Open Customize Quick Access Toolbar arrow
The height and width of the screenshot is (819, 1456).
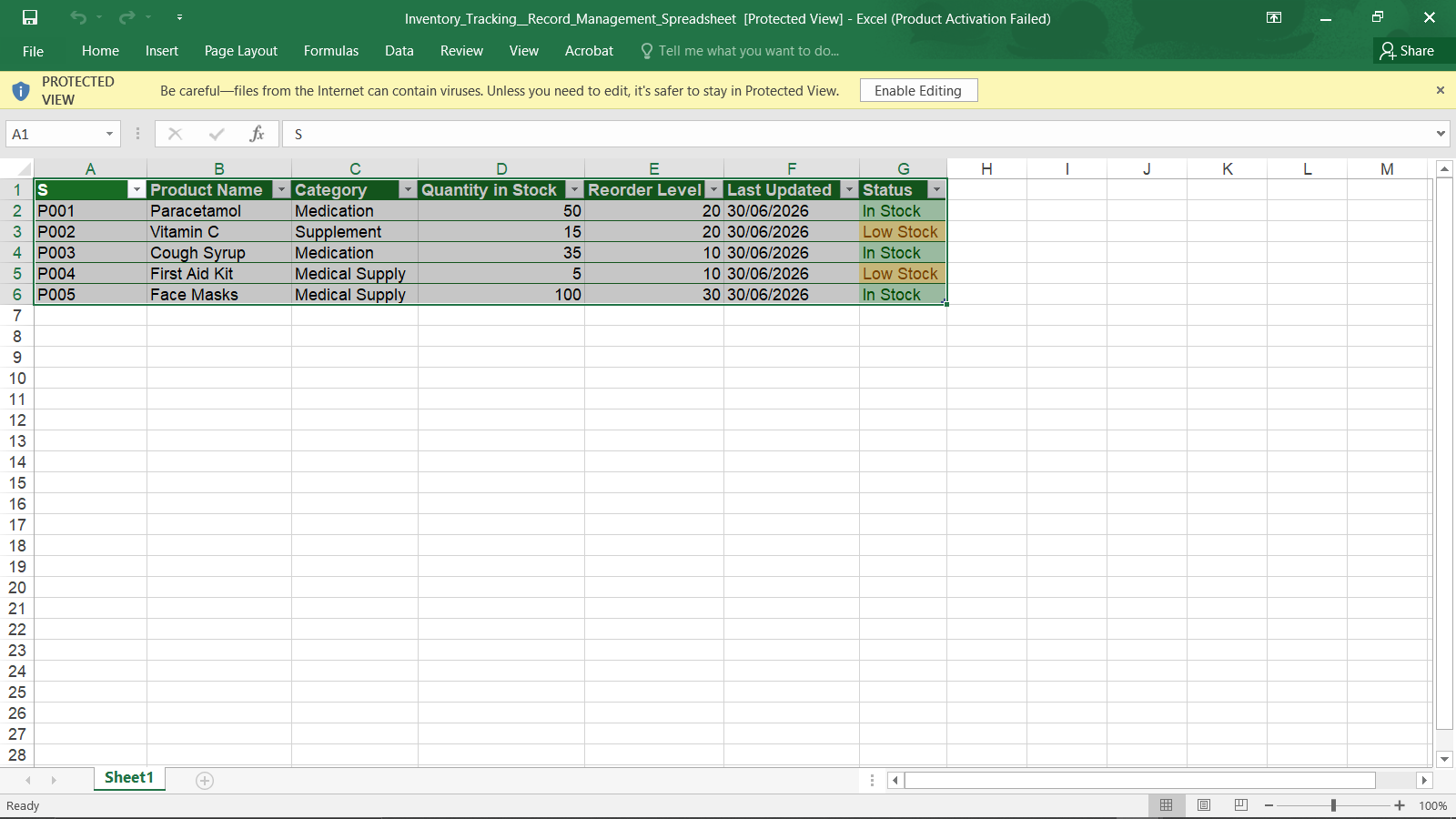179,17
